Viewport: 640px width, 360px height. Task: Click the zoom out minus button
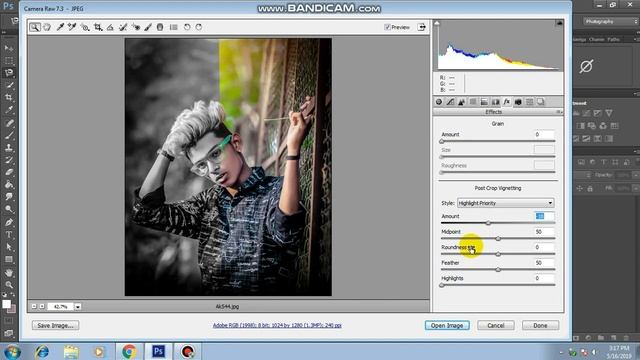[34, 306]
